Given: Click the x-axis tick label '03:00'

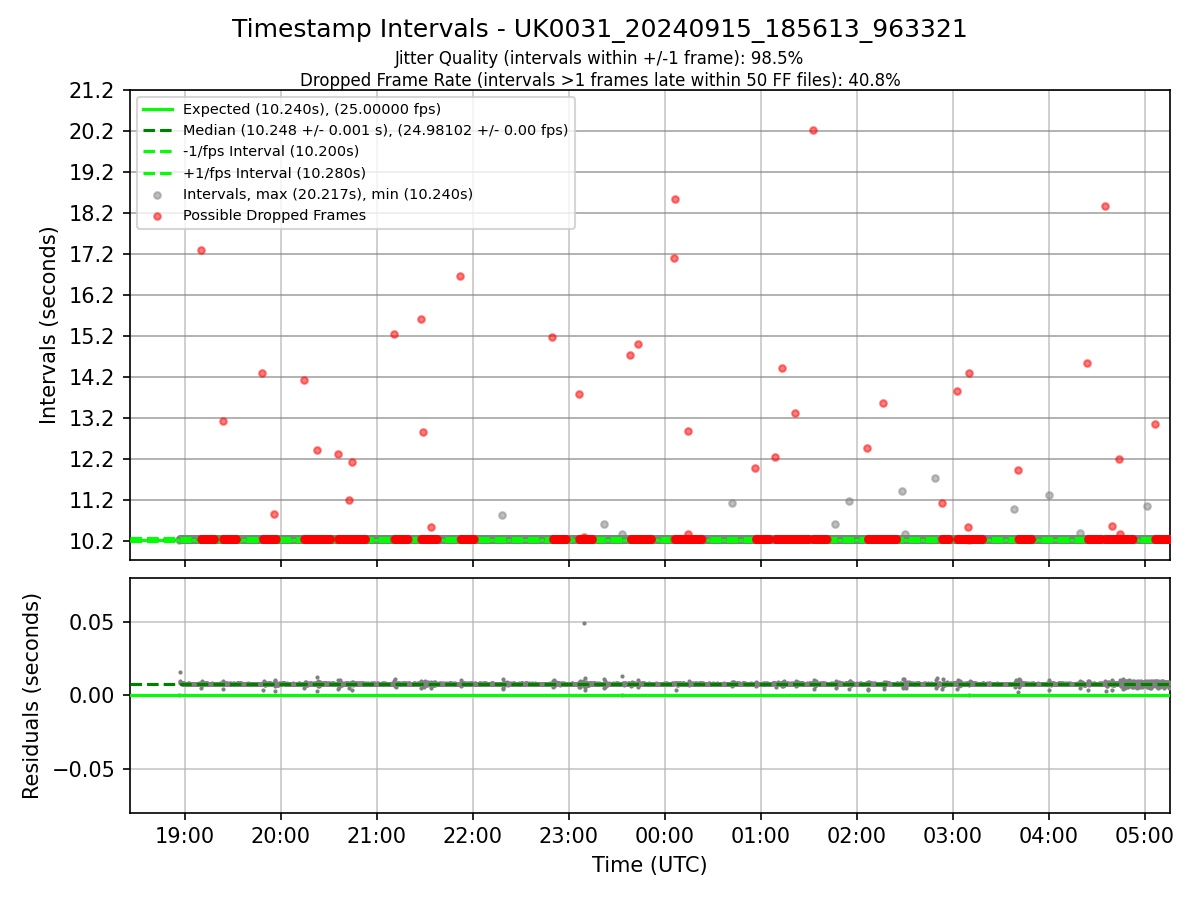Looking at the screenshot, I should point(952,835).
